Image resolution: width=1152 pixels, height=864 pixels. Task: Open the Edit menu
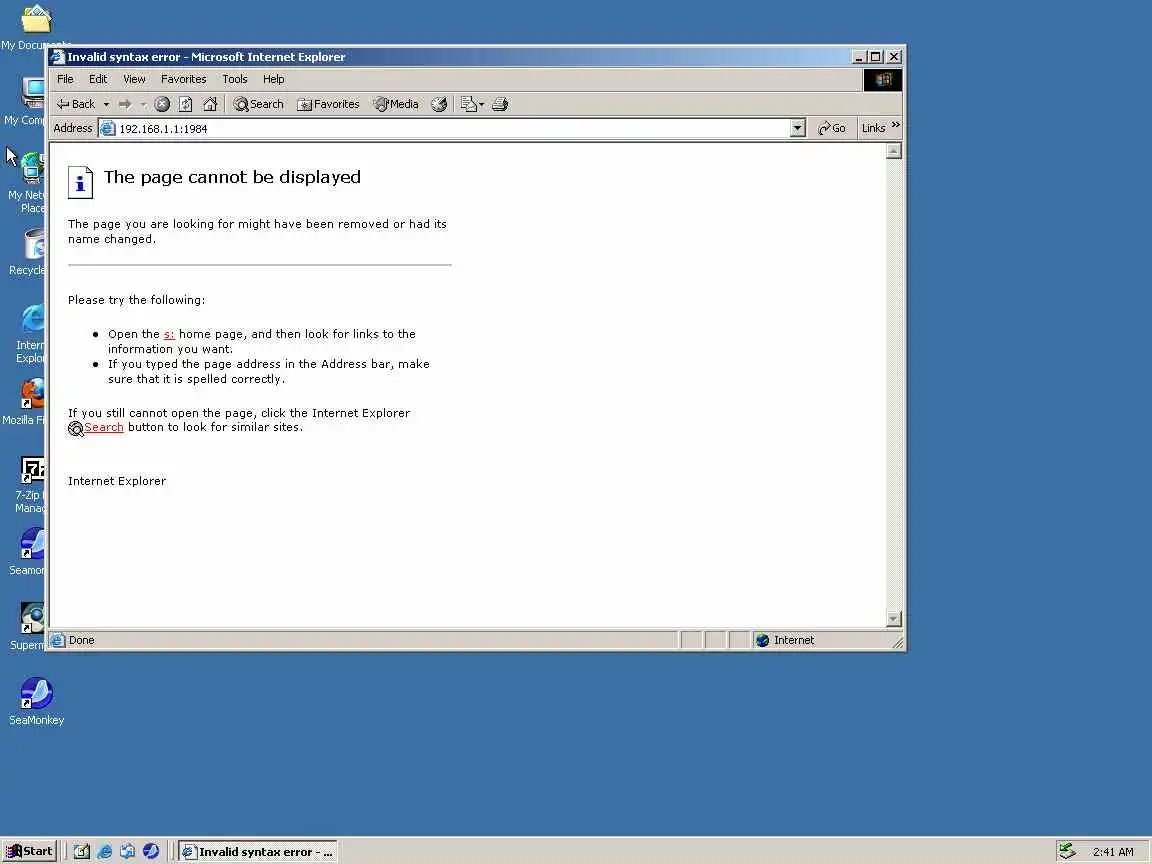coord(98,79)
